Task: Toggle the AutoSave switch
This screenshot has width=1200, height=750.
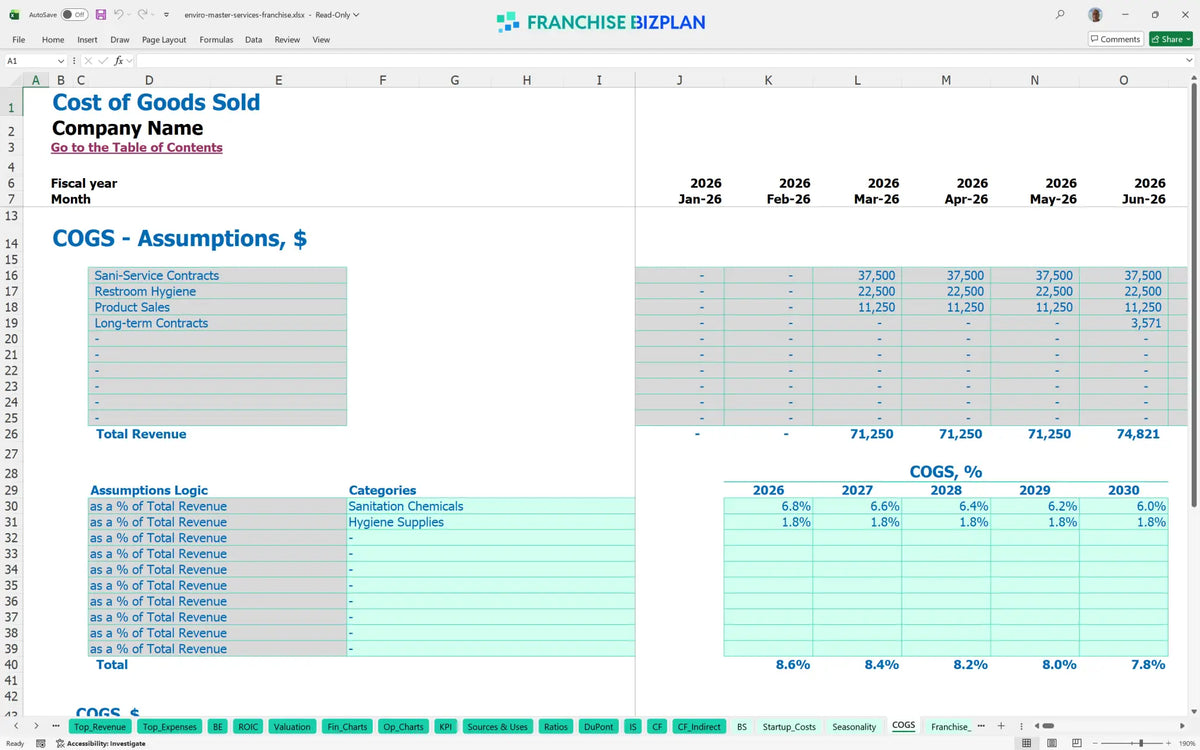Action: pos(74,15)
